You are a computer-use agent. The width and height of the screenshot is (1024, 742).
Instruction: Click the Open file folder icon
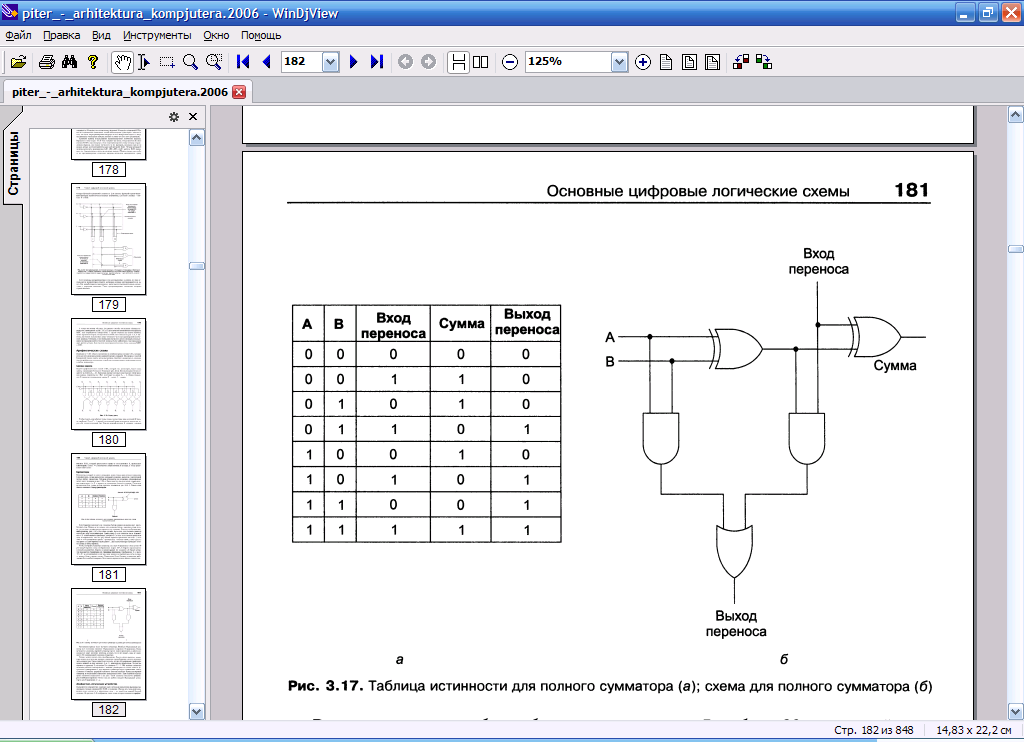pyautogui.click(x=18, y=62)
